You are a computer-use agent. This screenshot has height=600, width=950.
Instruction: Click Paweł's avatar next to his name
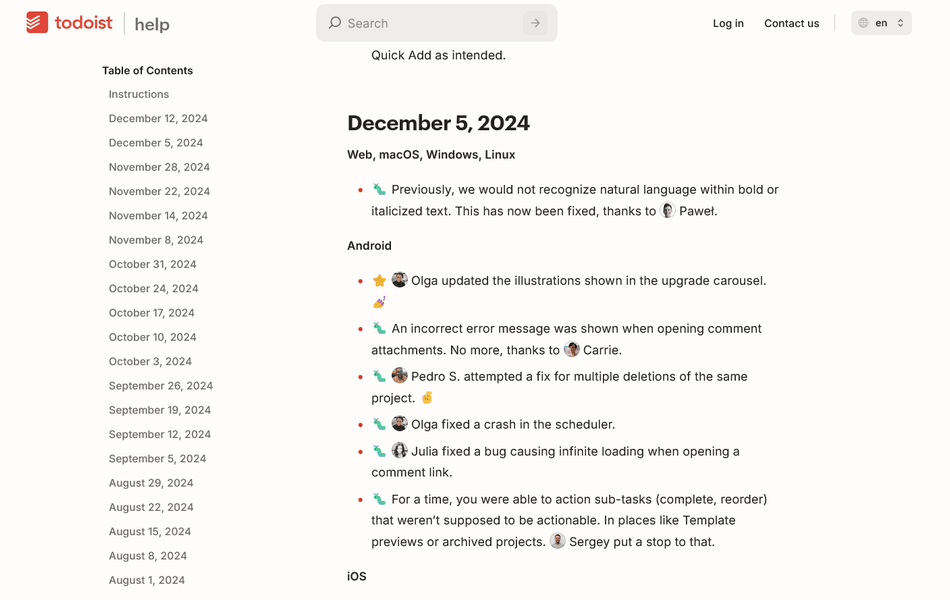[667, 211]
